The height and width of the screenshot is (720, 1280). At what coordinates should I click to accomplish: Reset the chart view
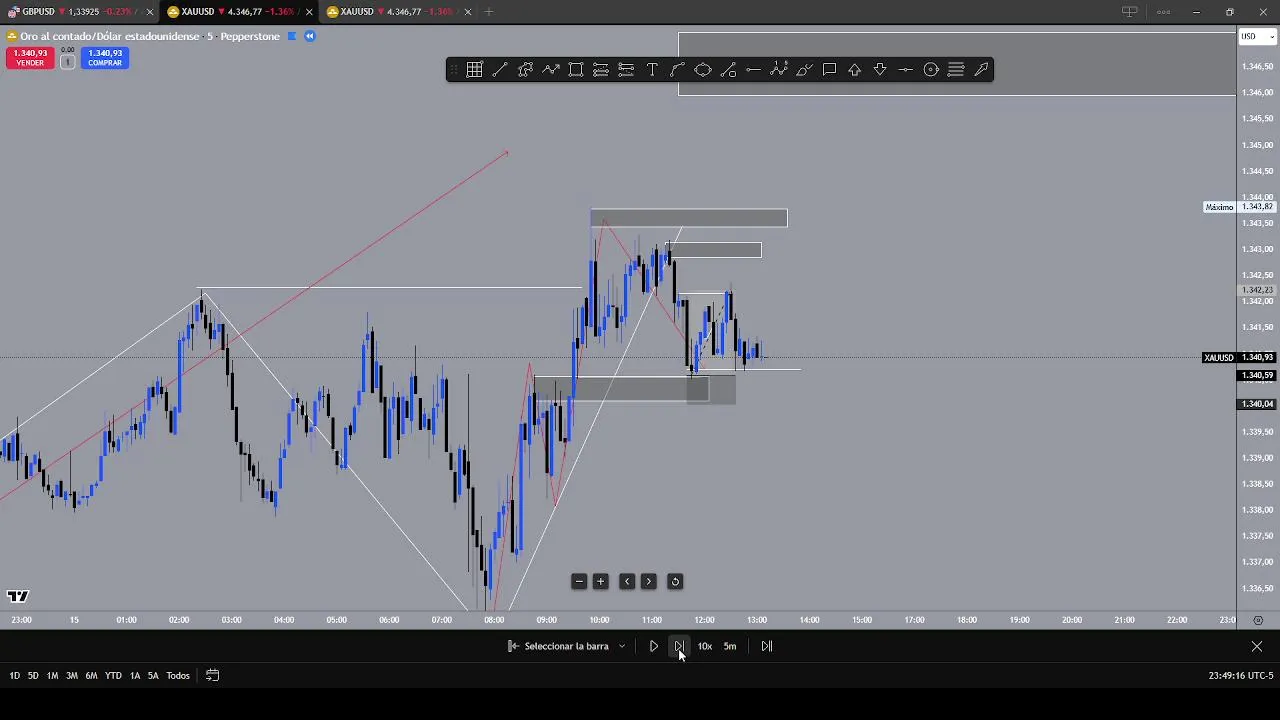tap(675, 581)
